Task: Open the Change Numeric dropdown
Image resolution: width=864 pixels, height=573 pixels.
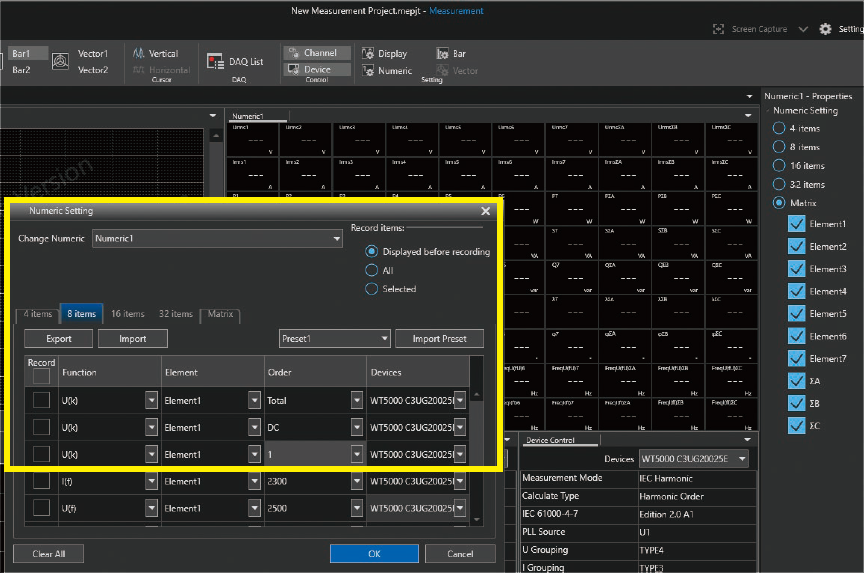Action: tap(217, 239)
